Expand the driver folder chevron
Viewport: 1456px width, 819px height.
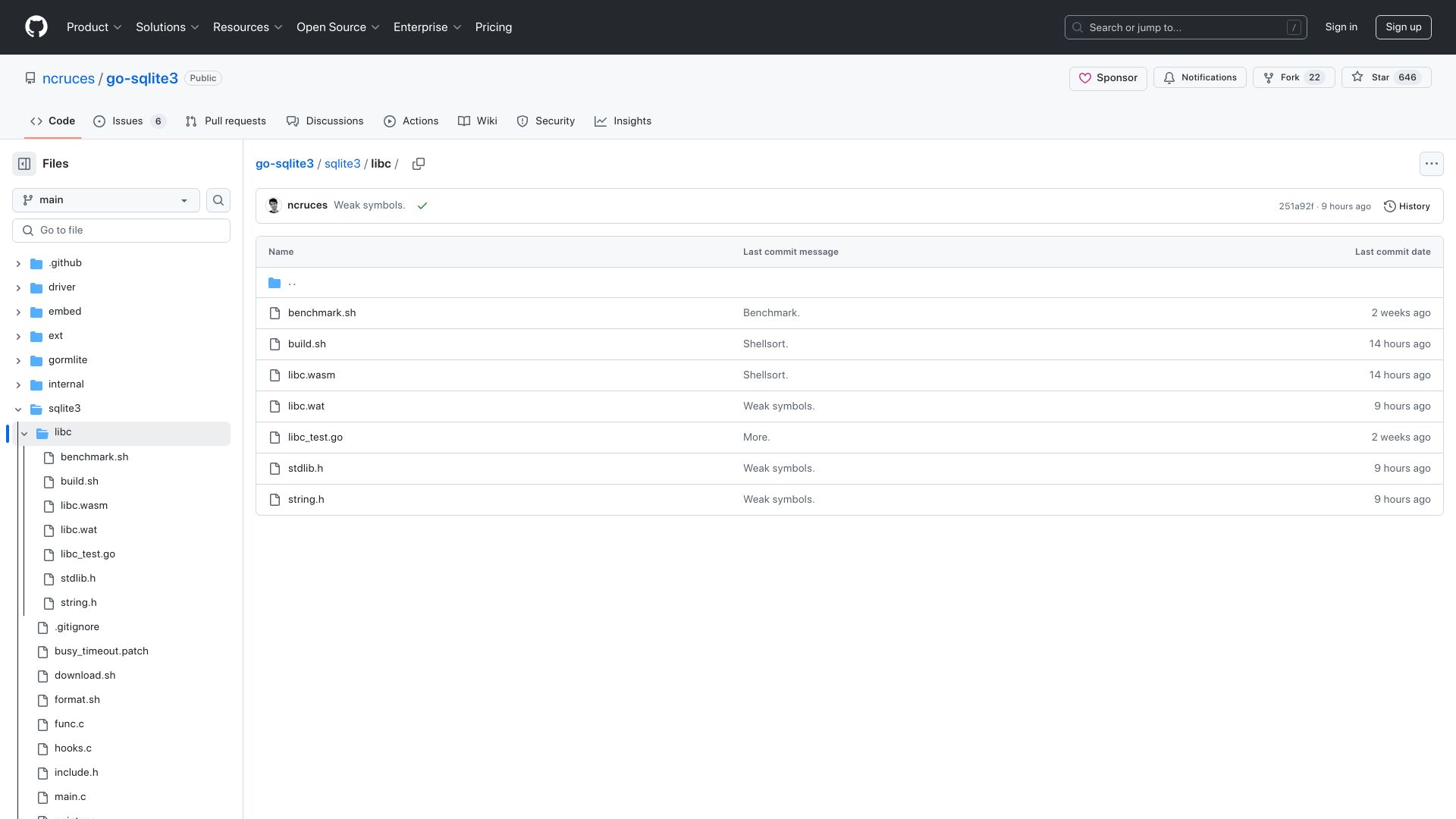[x=18, y=288]
